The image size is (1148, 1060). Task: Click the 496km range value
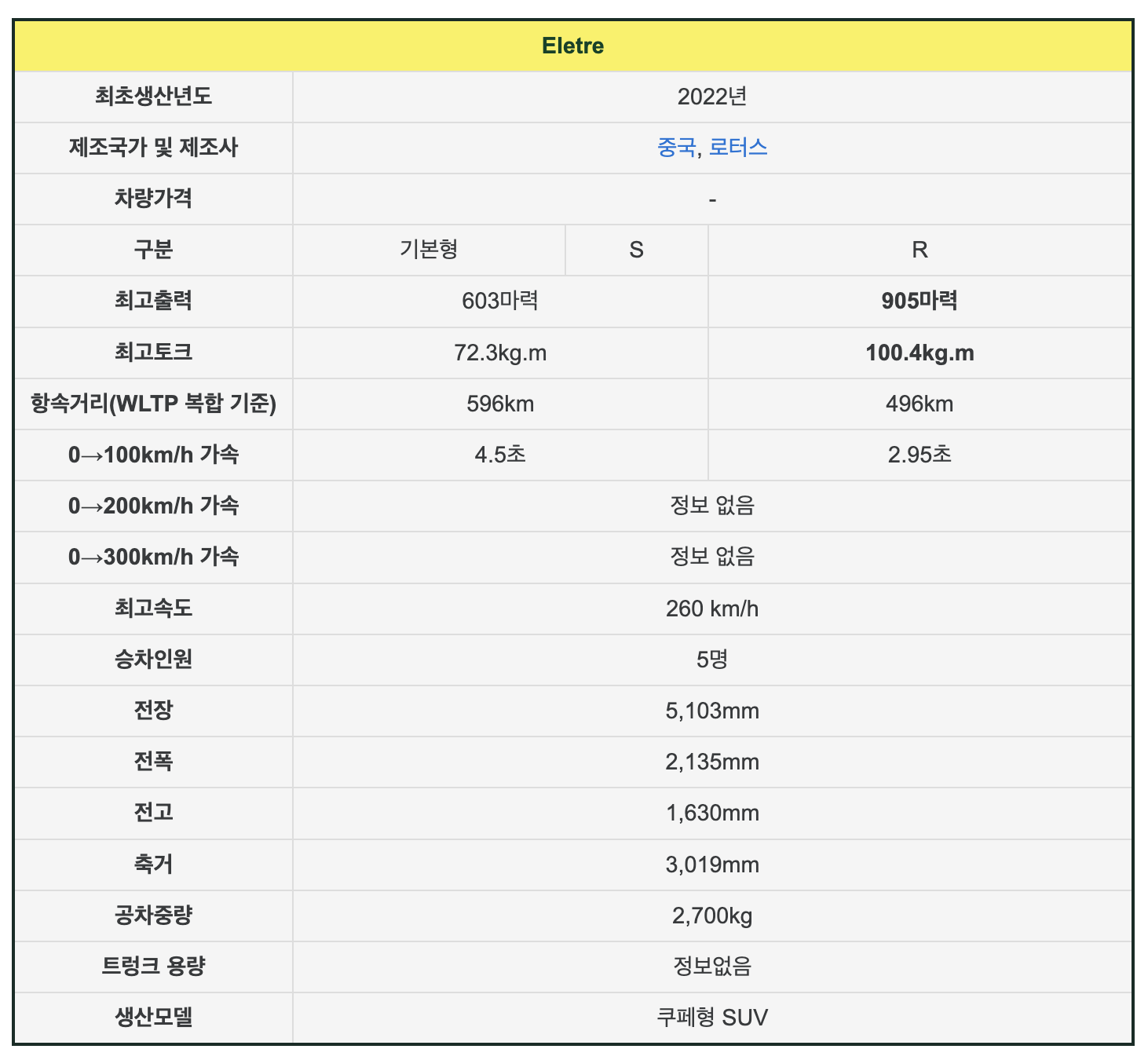coord(920,404)
